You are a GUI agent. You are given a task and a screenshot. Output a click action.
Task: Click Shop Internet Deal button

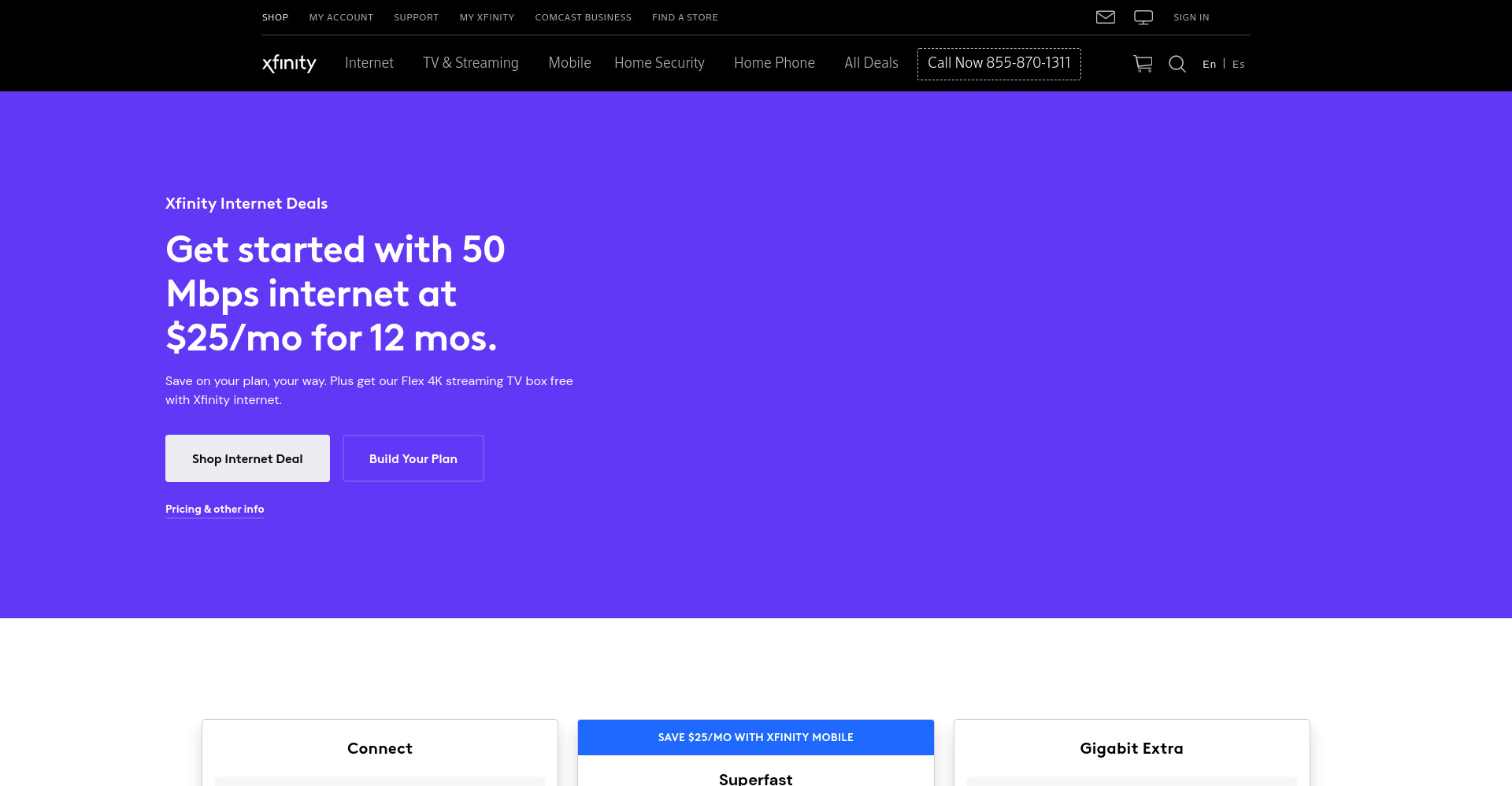click(x=247, y=458)
